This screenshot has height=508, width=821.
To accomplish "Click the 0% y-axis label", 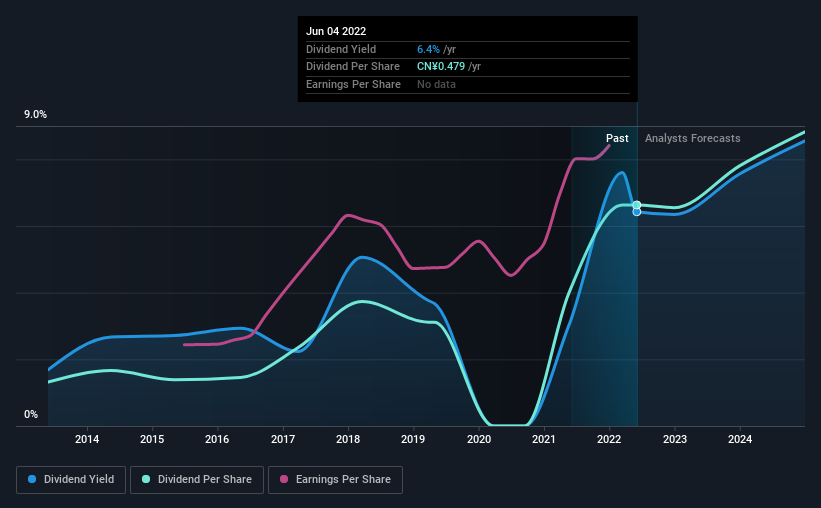I will [x=31, y=414].
